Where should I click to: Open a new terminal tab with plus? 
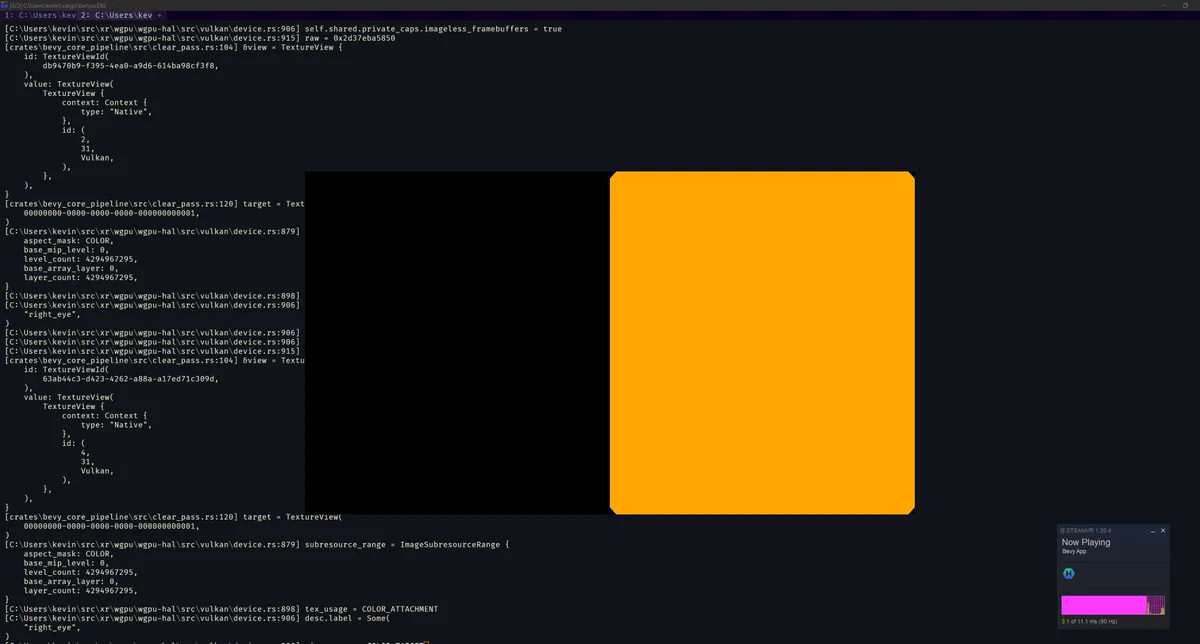coord(160,16)
